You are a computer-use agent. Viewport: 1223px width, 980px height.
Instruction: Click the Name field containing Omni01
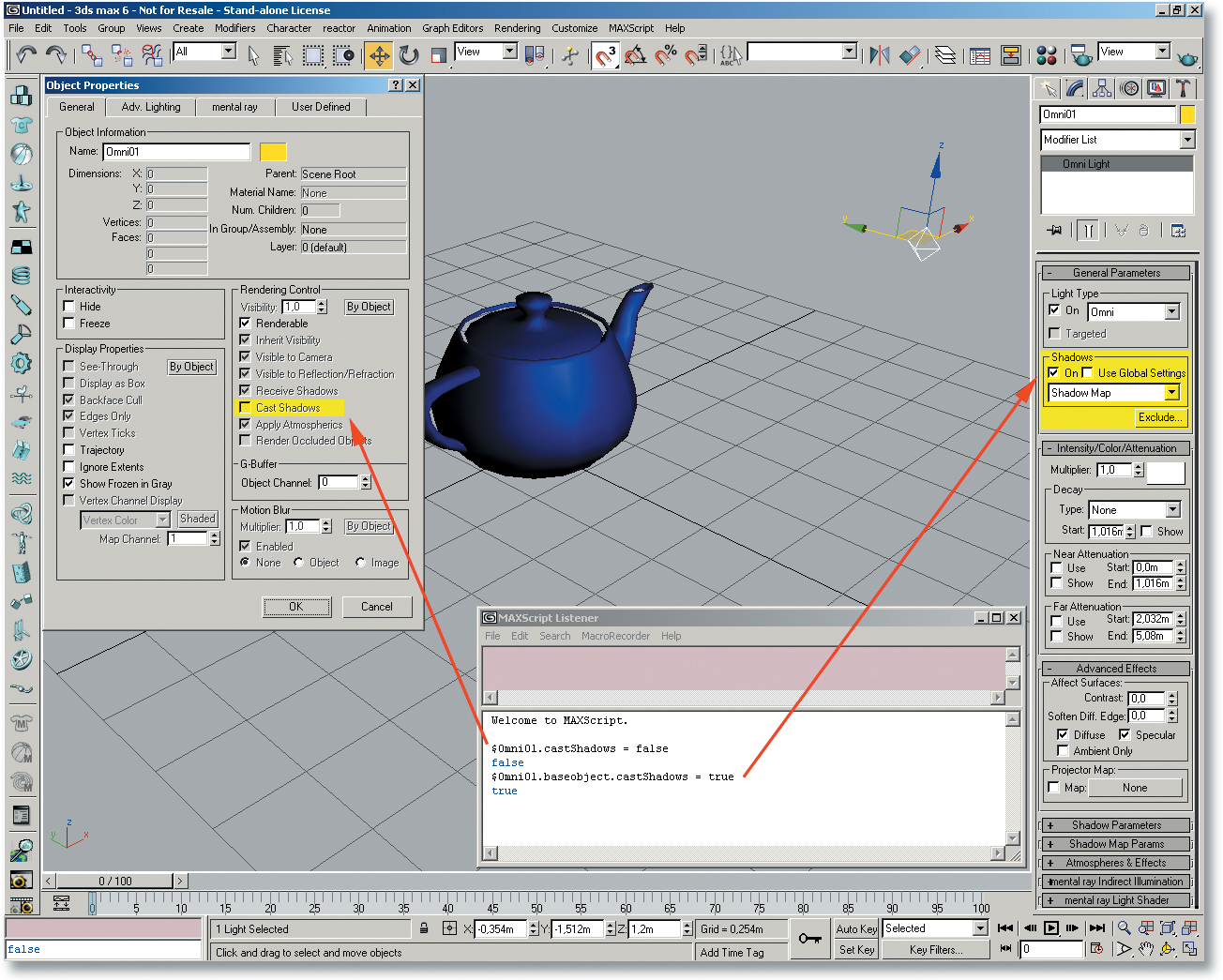[x=176, y=152]
